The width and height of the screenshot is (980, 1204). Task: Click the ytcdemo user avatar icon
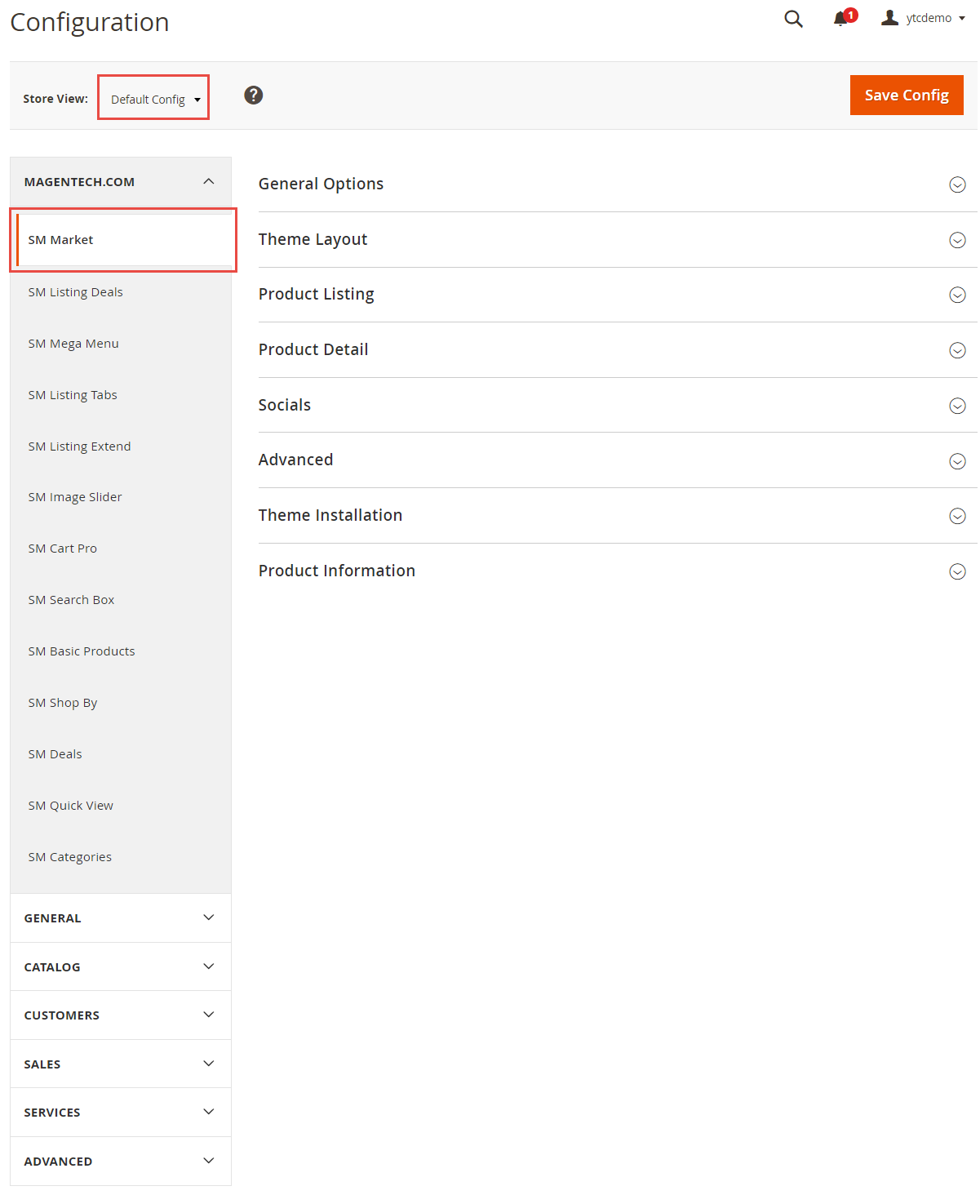889,18
